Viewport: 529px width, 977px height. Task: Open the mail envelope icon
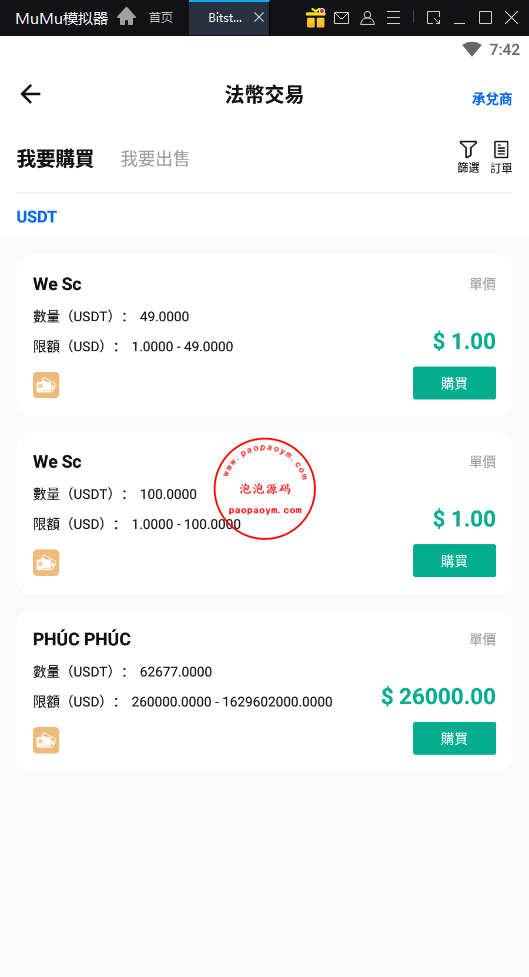[341, 18]
